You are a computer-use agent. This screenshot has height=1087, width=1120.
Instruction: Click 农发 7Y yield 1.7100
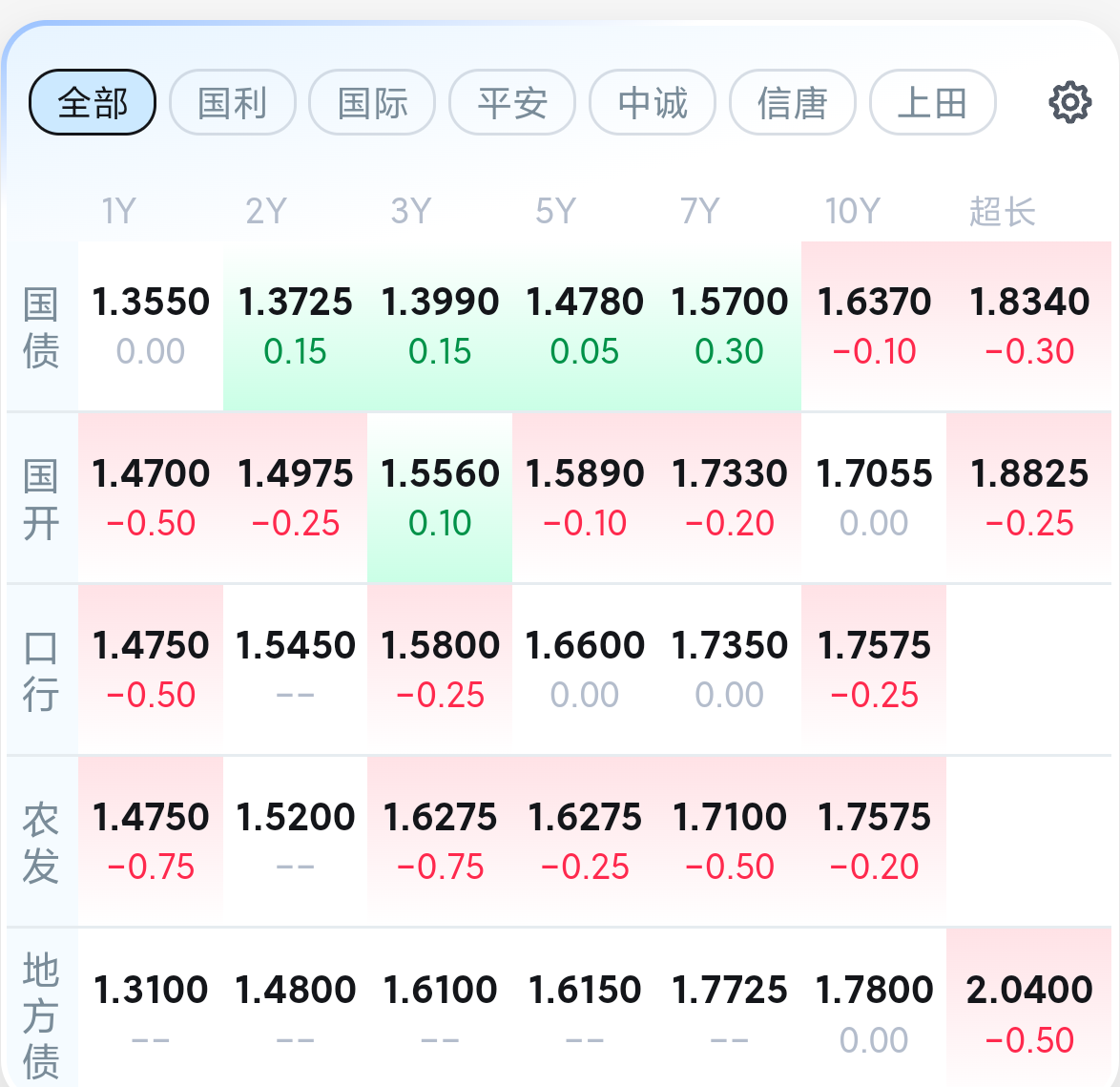tap(729, 841)
